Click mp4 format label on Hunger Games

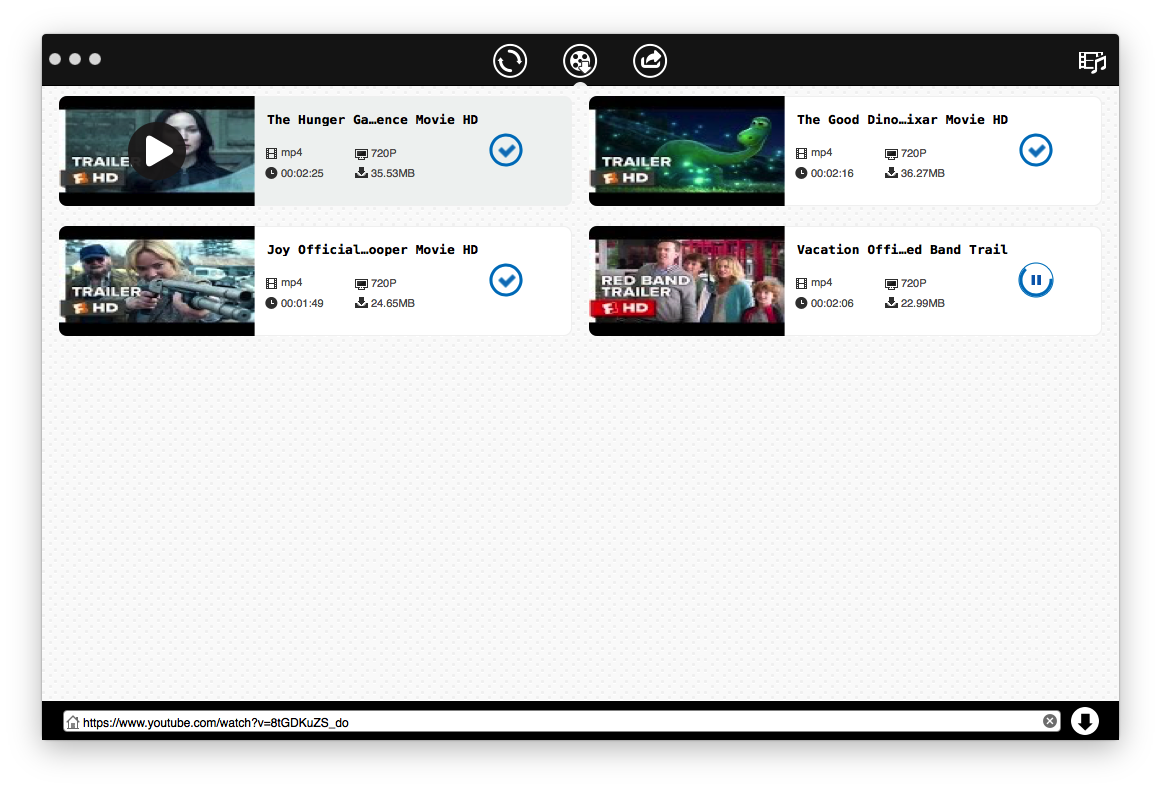292,153
